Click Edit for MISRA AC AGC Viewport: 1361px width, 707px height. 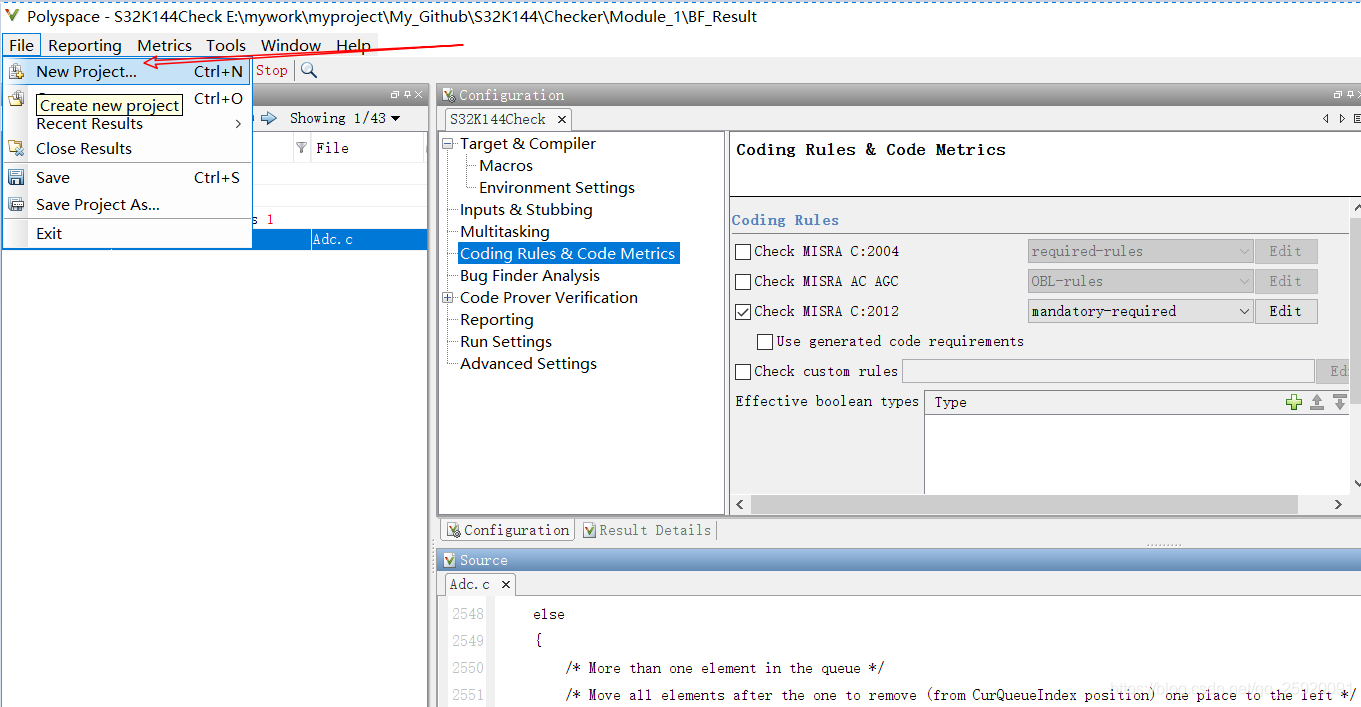[x=1286, y=281]
